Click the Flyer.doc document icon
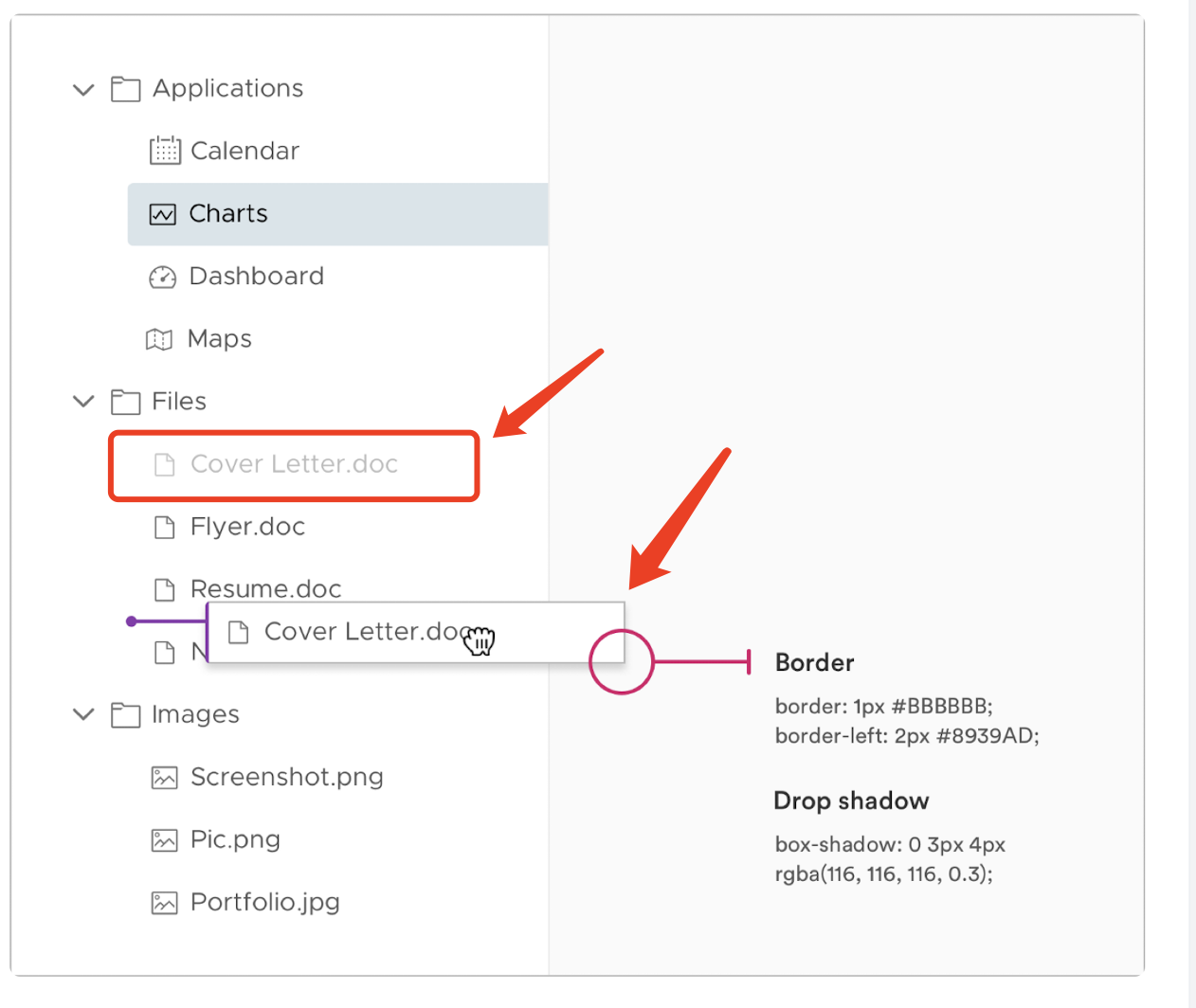This screenshot has height=1008, width=1196. [x=165, y=527]
